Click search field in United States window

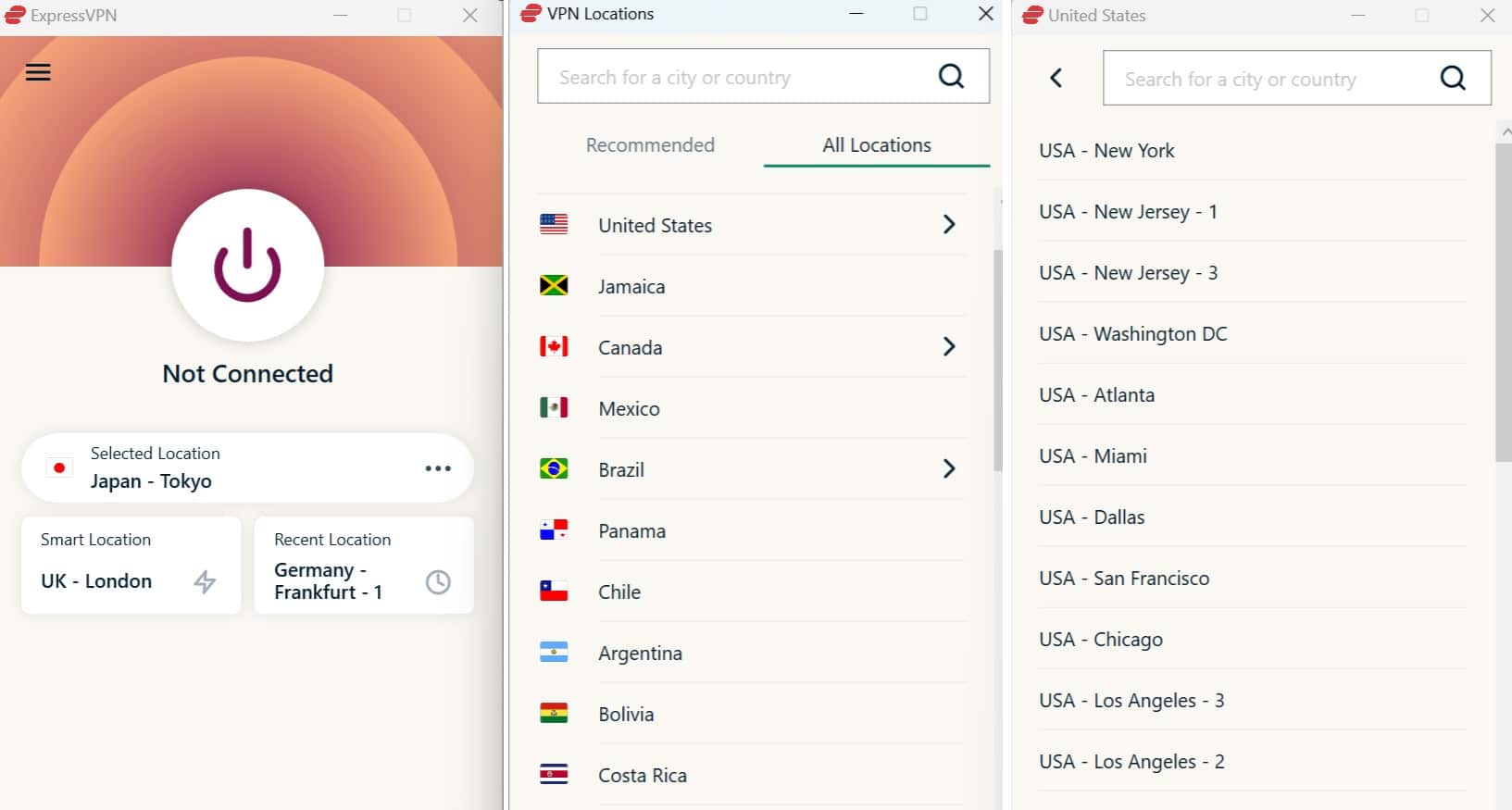click(x=1296, y=78)
